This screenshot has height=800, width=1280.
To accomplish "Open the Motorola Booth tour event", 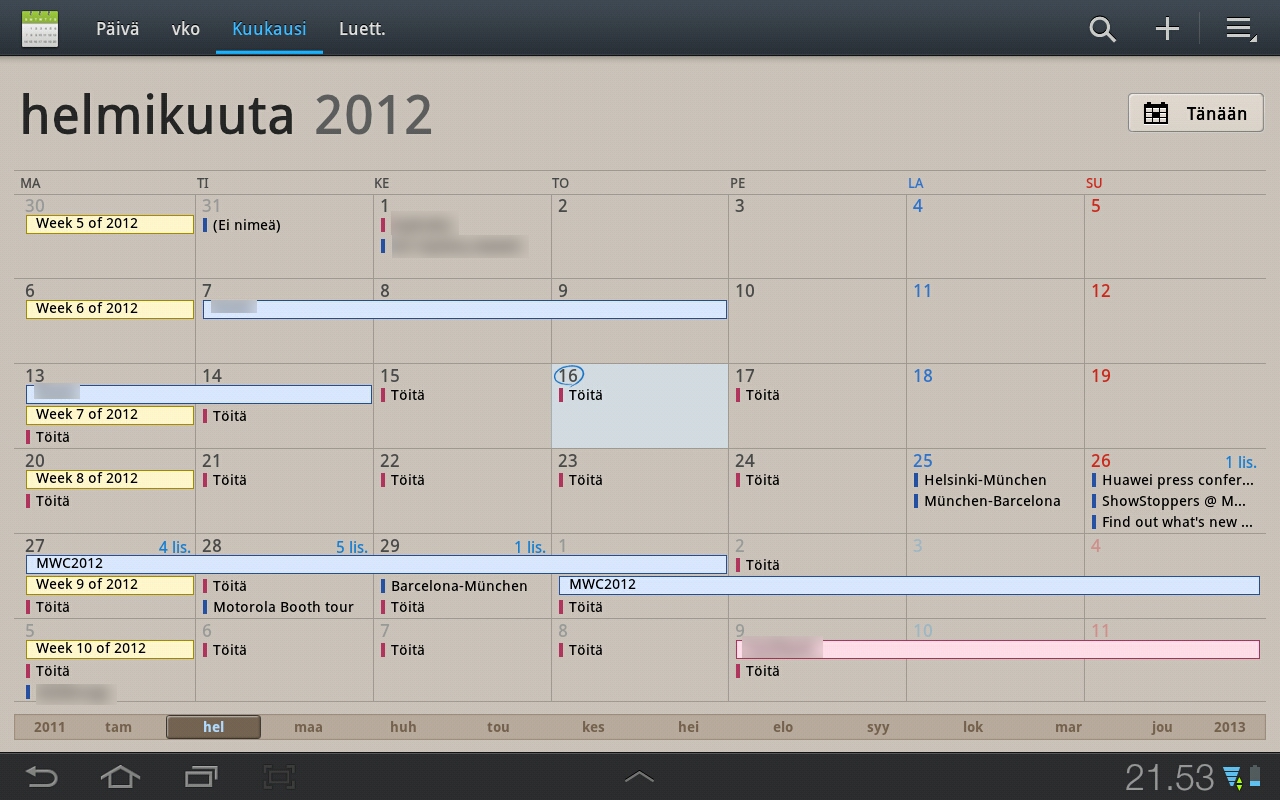I will pos(283,607).
